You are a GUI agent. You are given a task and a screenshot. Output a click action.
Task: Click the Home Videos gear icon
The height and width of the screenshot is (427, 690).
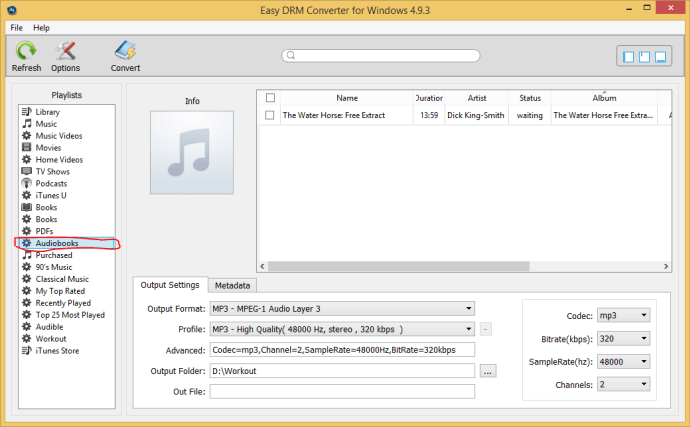pos(27,159)
